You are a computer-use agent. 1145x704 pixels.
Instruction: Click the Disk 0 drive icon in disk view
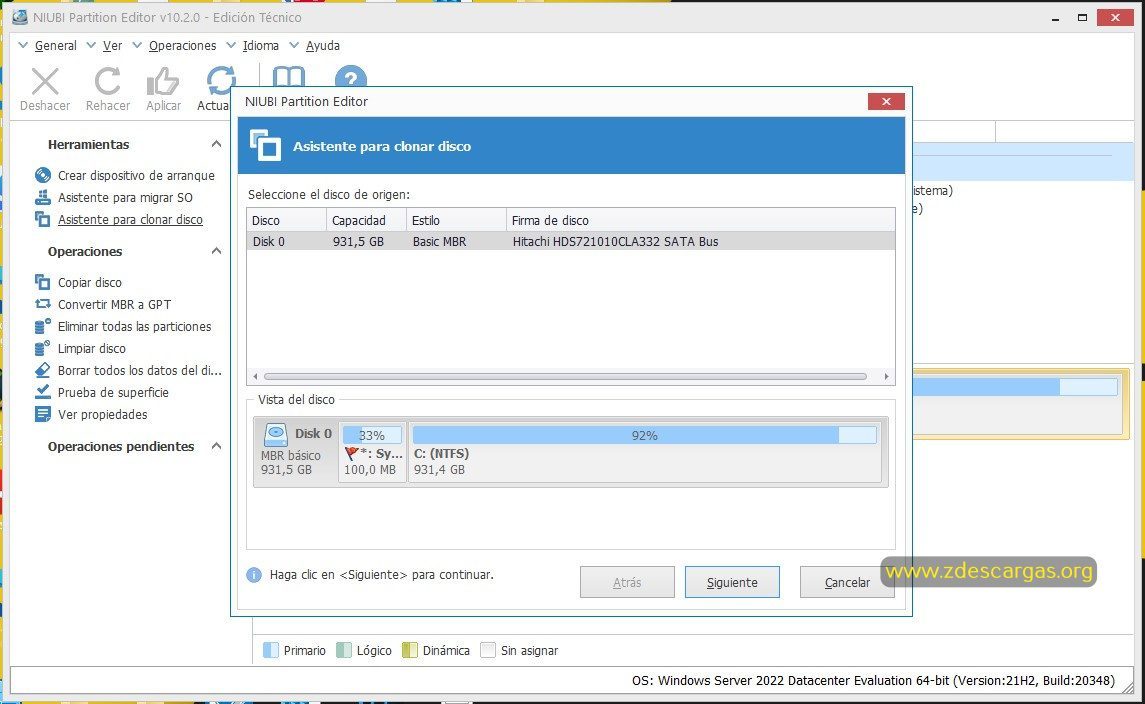276,435
